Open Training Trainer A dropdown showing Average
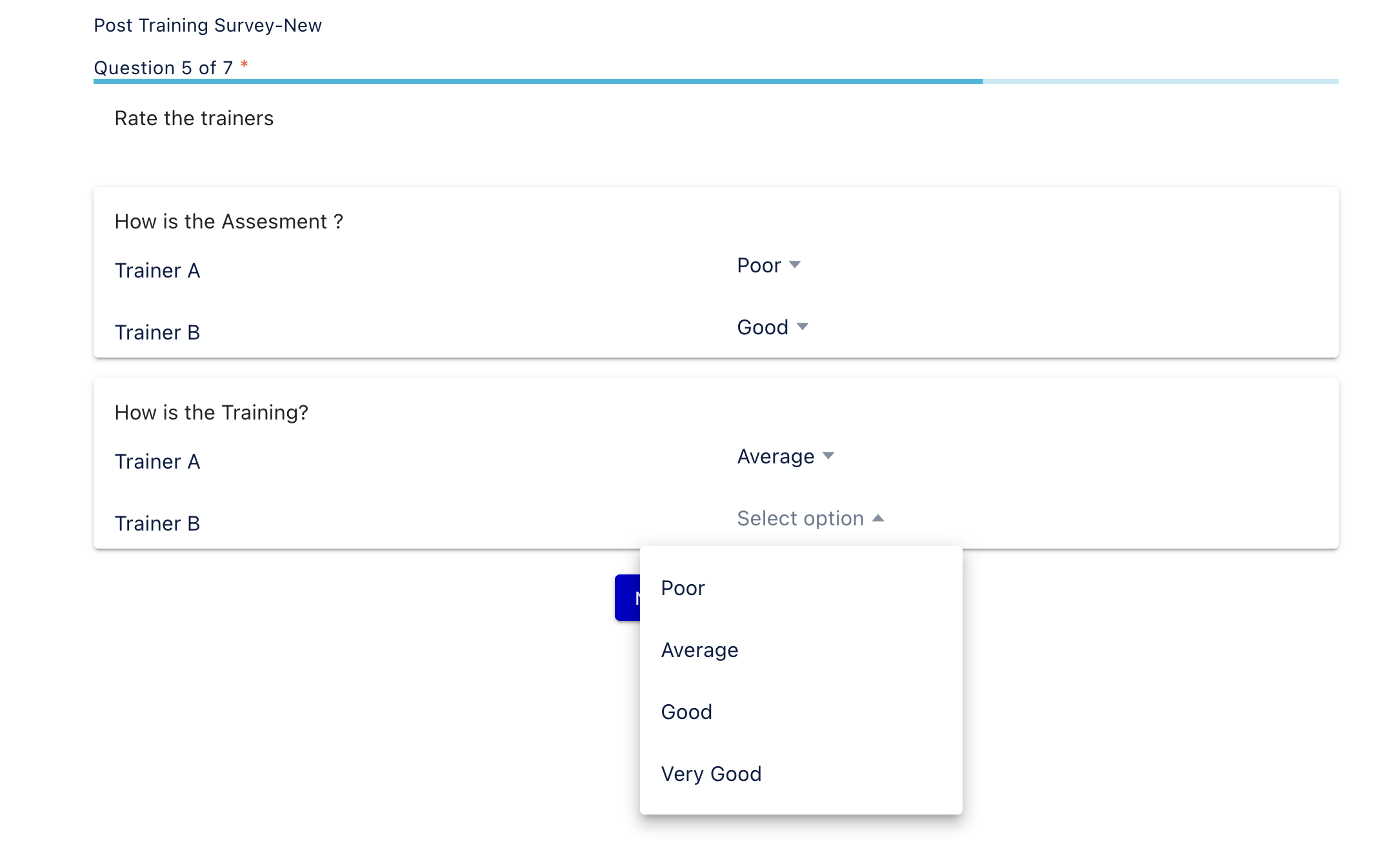 tap(775, 456)
